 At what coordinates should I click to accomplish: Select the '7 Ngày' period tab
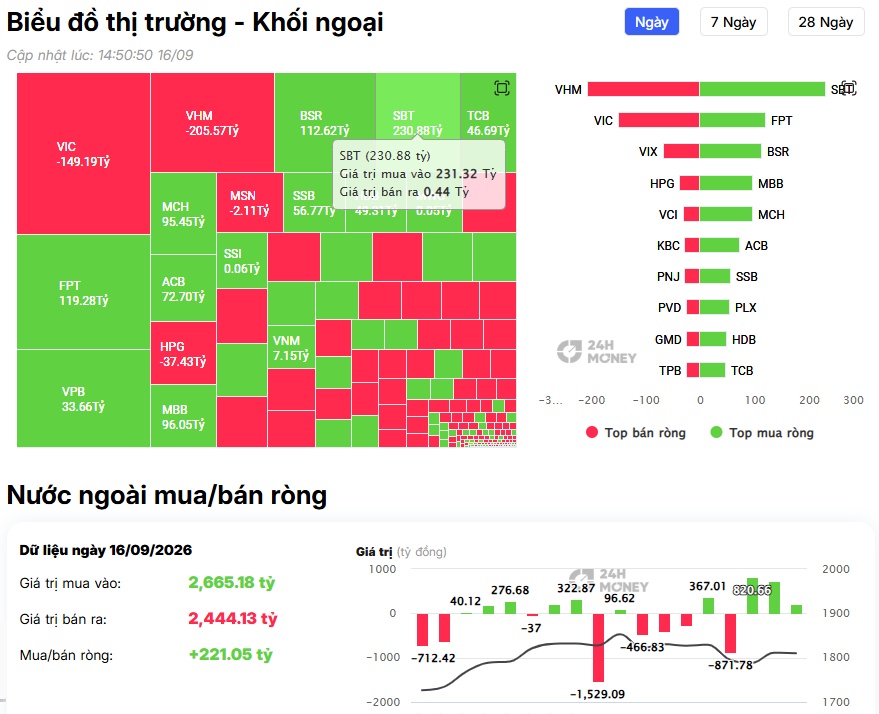733,22
